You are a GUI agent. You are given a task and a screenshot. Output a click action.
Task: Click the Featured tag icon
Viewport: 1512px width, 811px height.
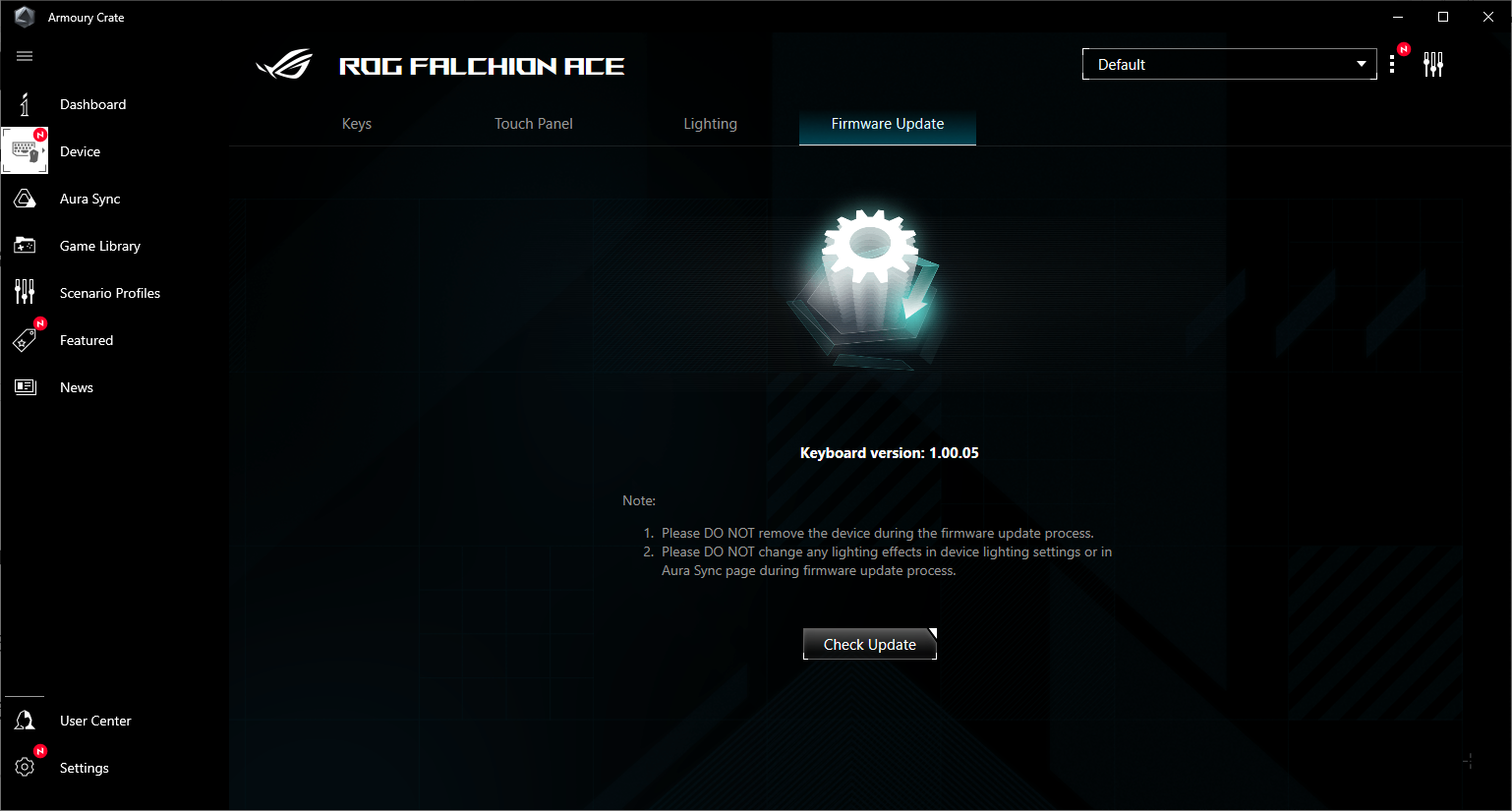[x=25, y=340]
